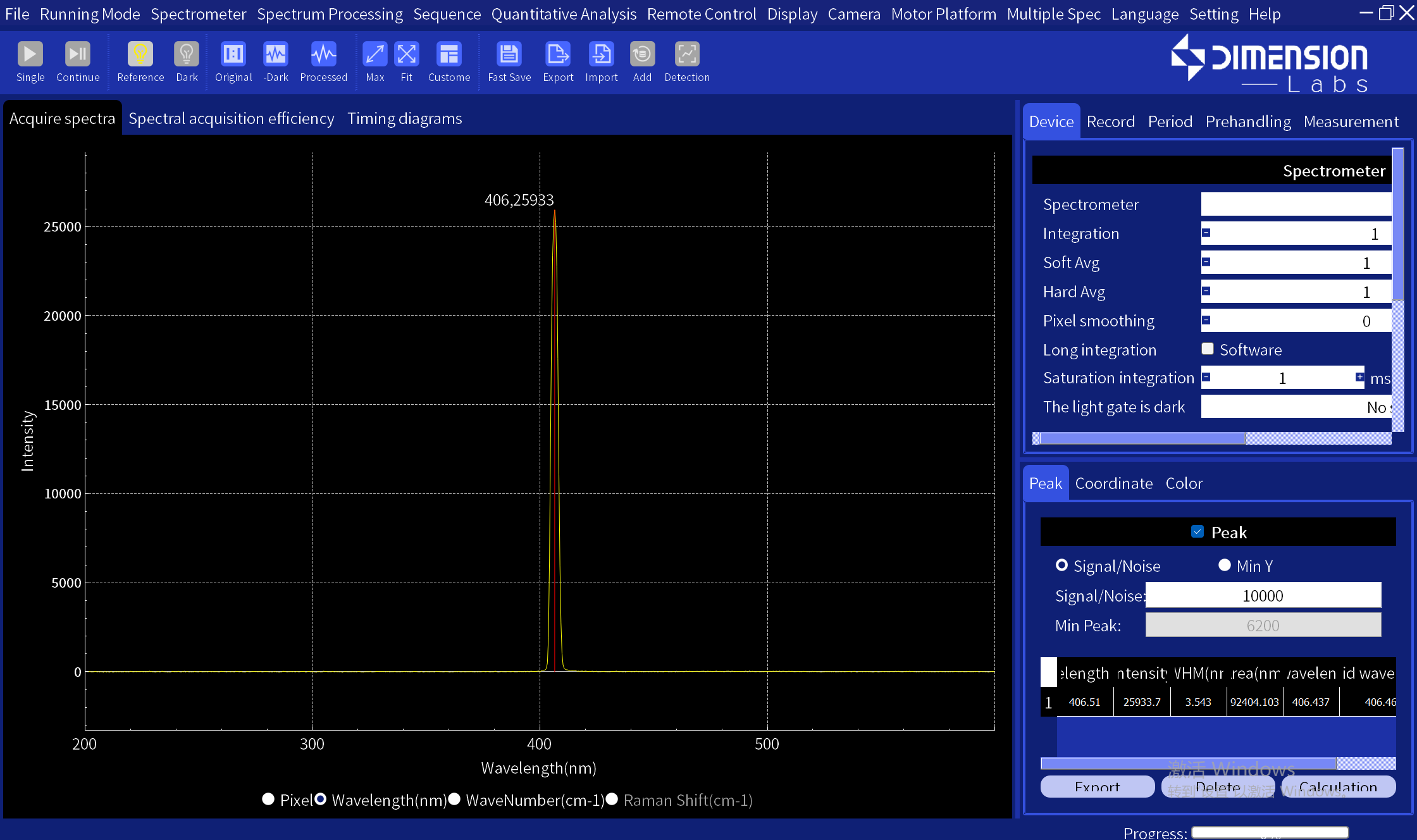This screenshot has height=840, width=1417.
Task: Select the Pixel x-axis radio button
Action: pos(268,800)
